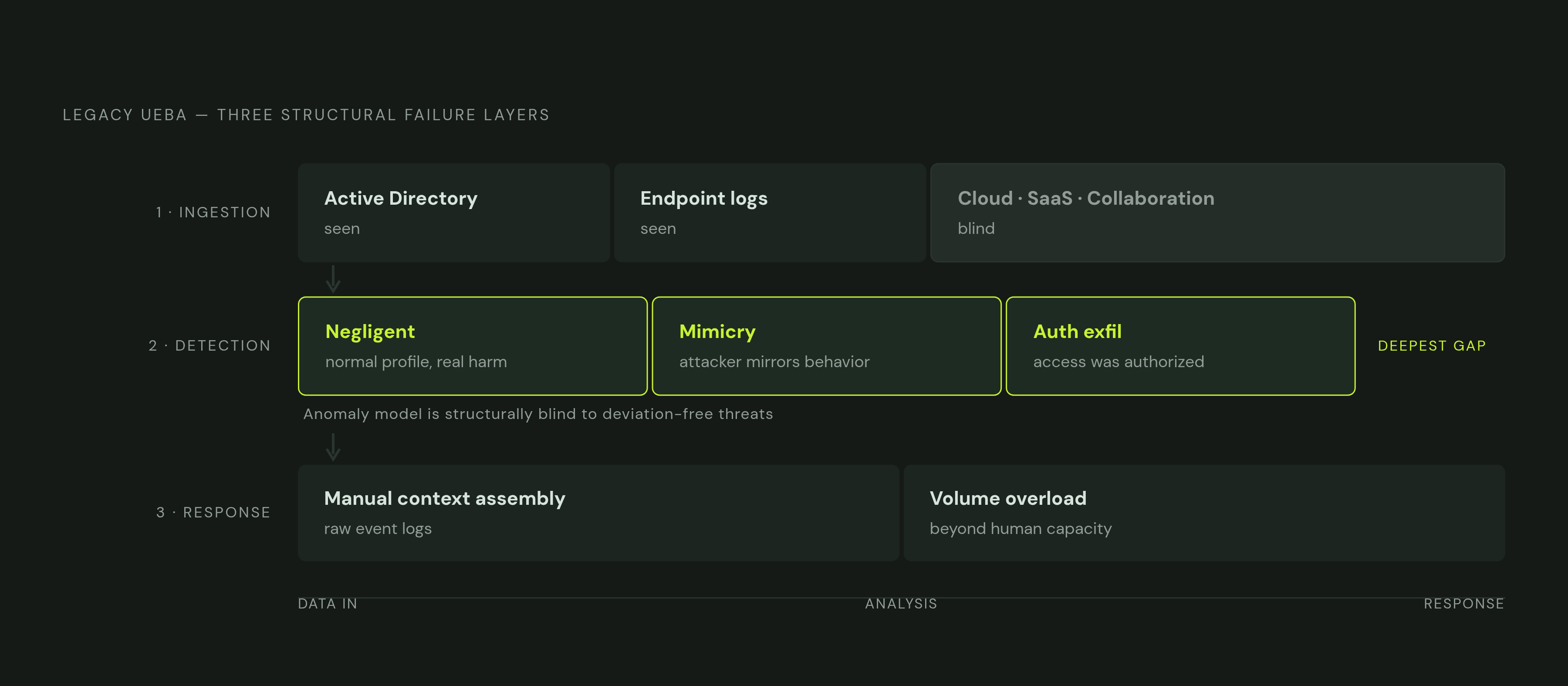
Task: Choose the Auth exfil box
Action: coord(1180,346)
